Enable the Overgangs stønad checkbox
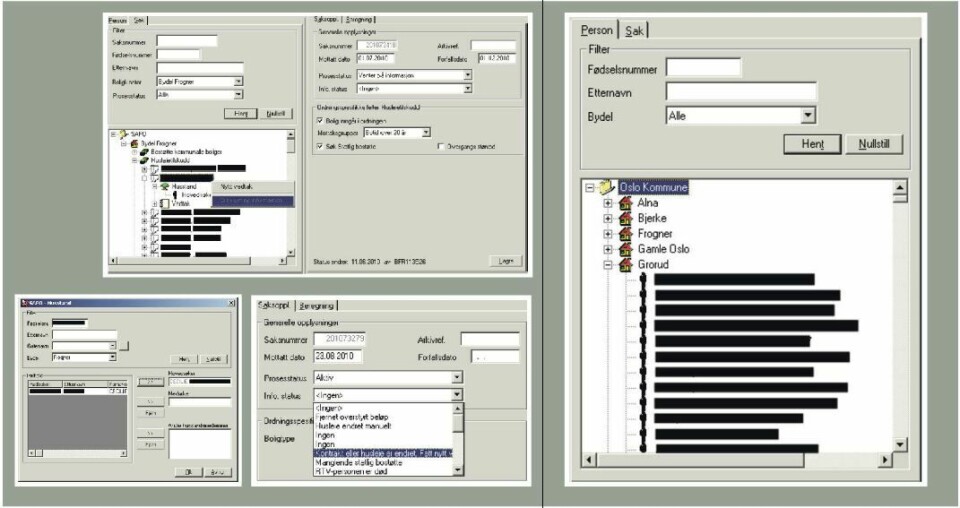Viewport: 960px width, 508px height. (x=441, y=147)
